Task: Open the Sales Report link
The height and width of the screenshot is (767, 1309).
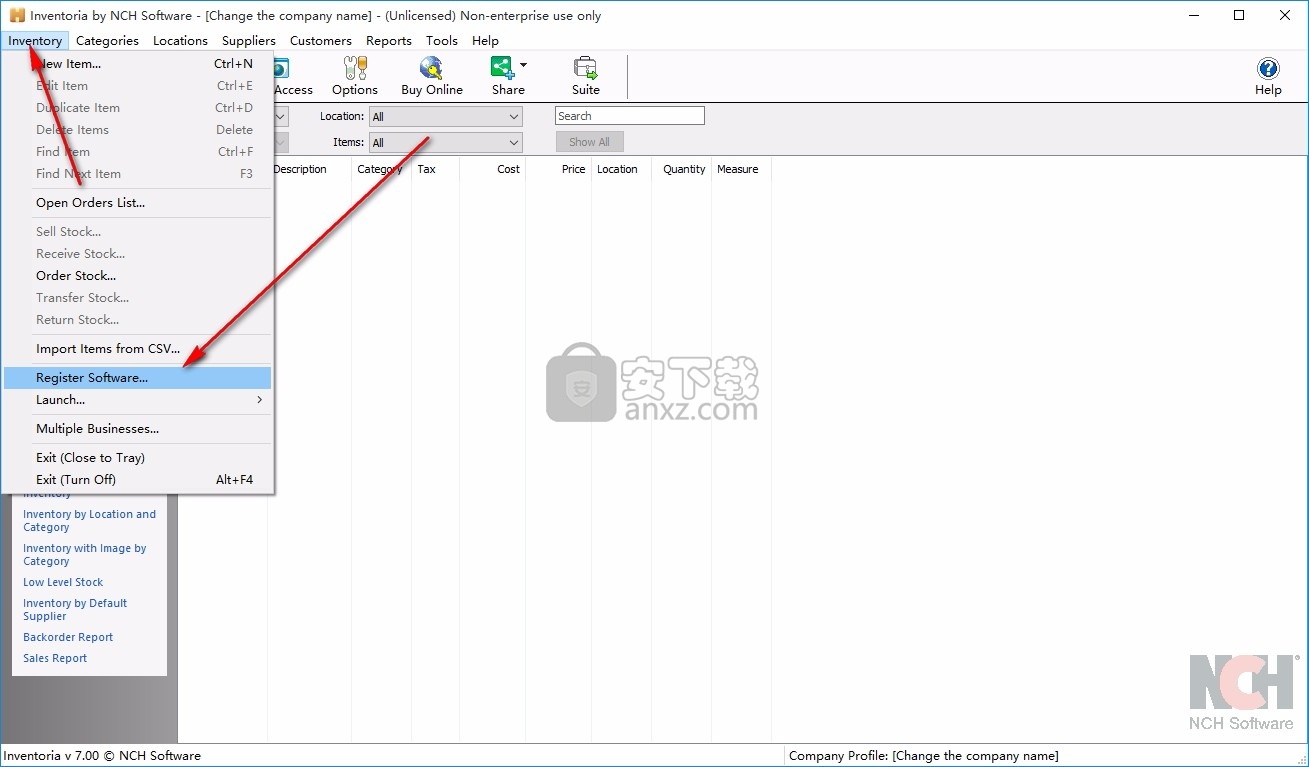Action: tap(55, 658)
